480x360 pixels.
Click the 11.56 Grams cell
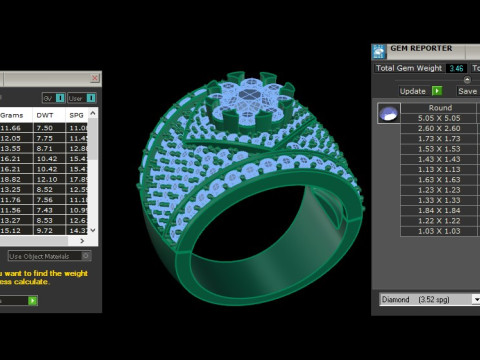16,210
